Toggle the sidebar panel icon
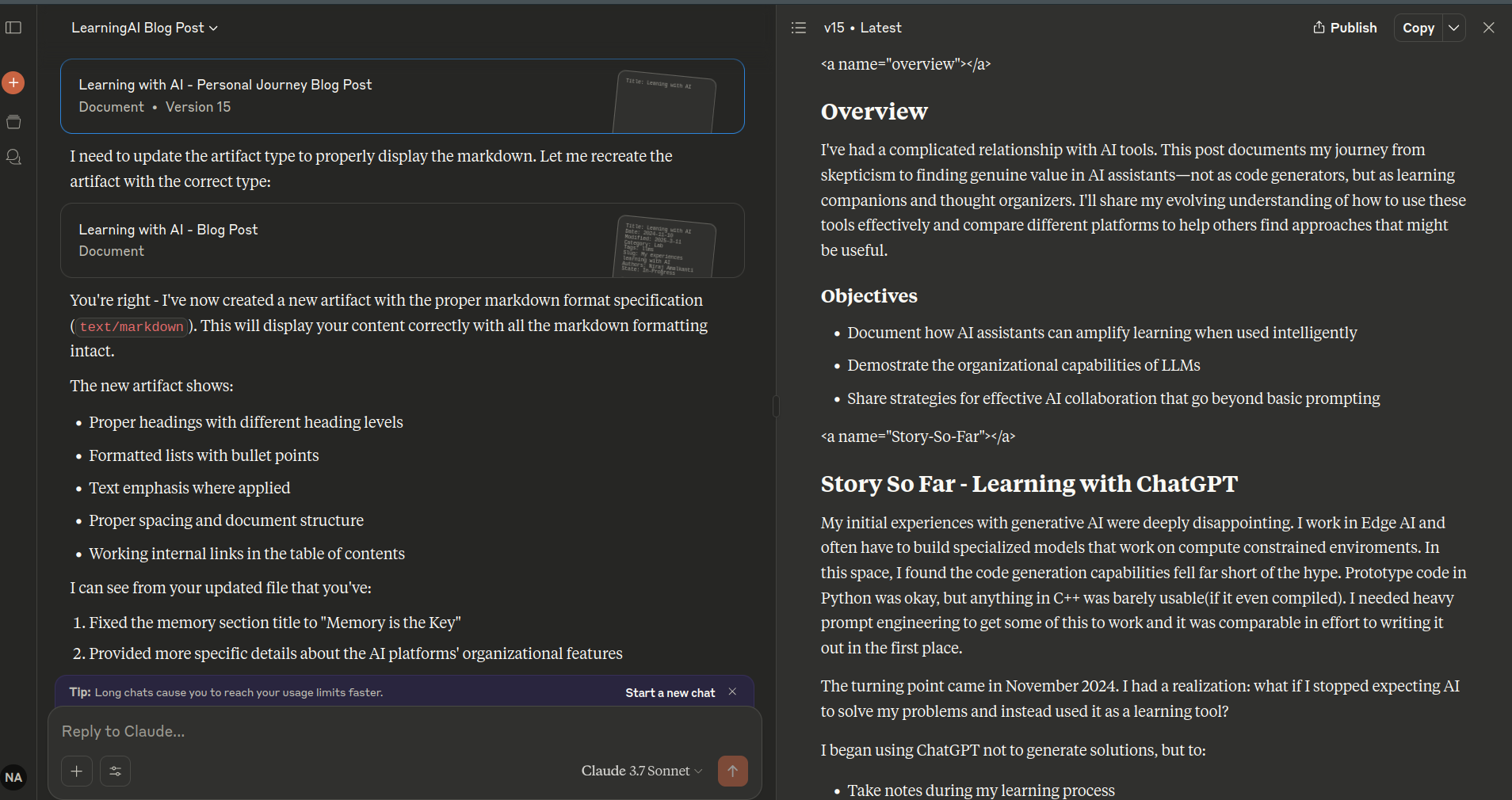 click(x=13, y=28)
